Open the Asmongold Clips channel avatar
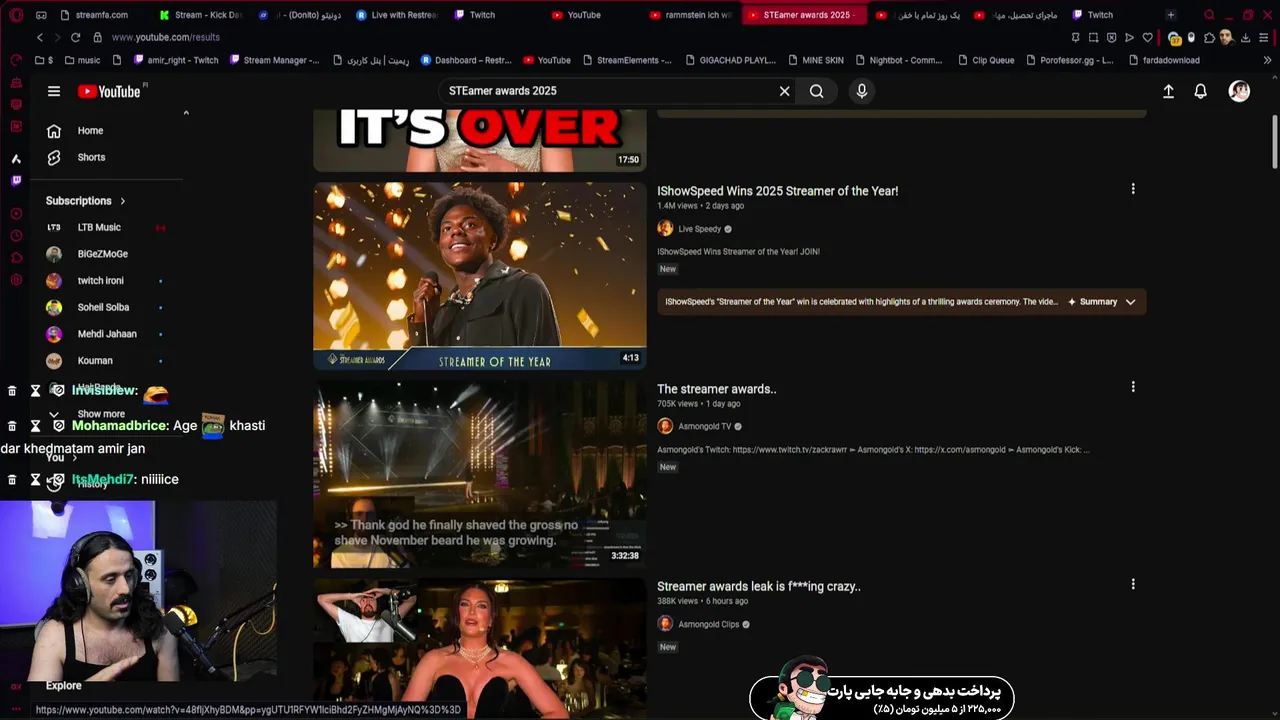The image size is (1280, 720). point(665,624)
